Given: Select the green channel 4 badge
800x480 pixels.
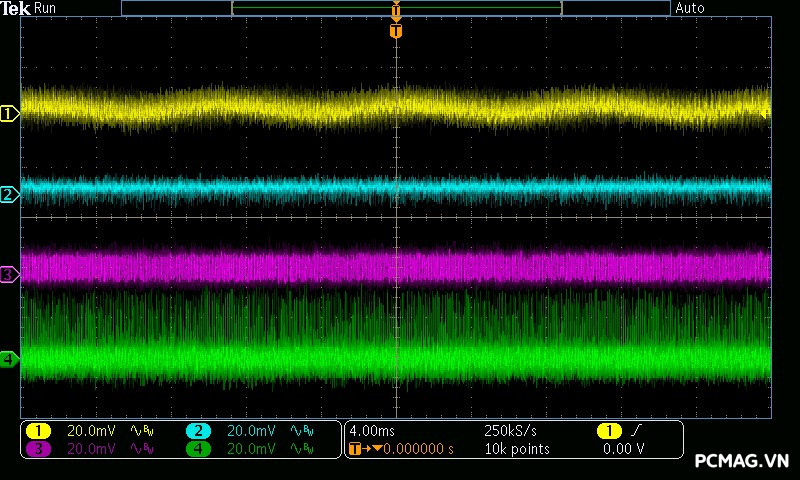Looking at the screenshot, I should (x=198, y=449).
